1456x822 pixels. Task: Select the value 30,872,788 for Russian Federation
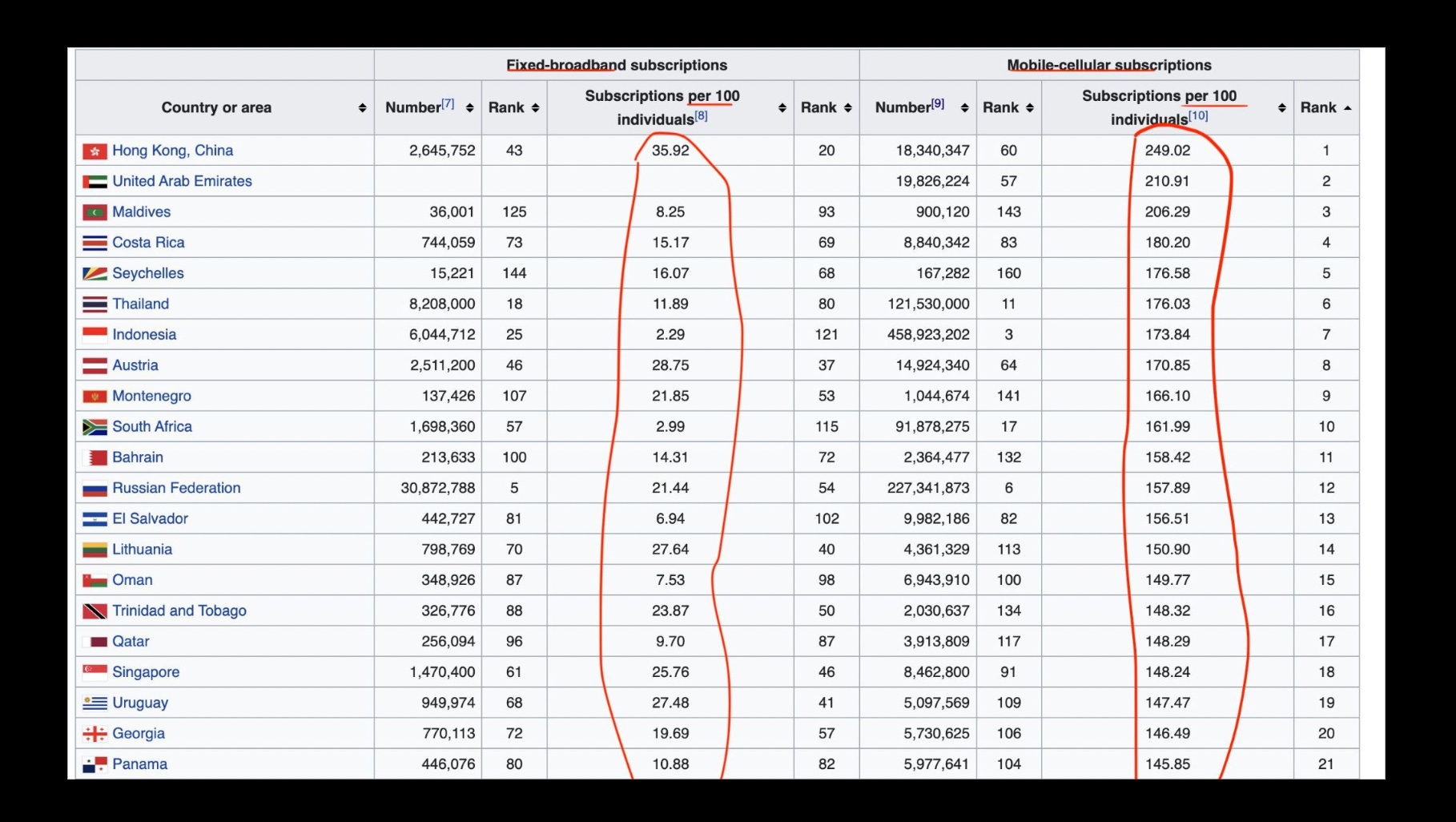pyautogui.click(x=438, y=488)
